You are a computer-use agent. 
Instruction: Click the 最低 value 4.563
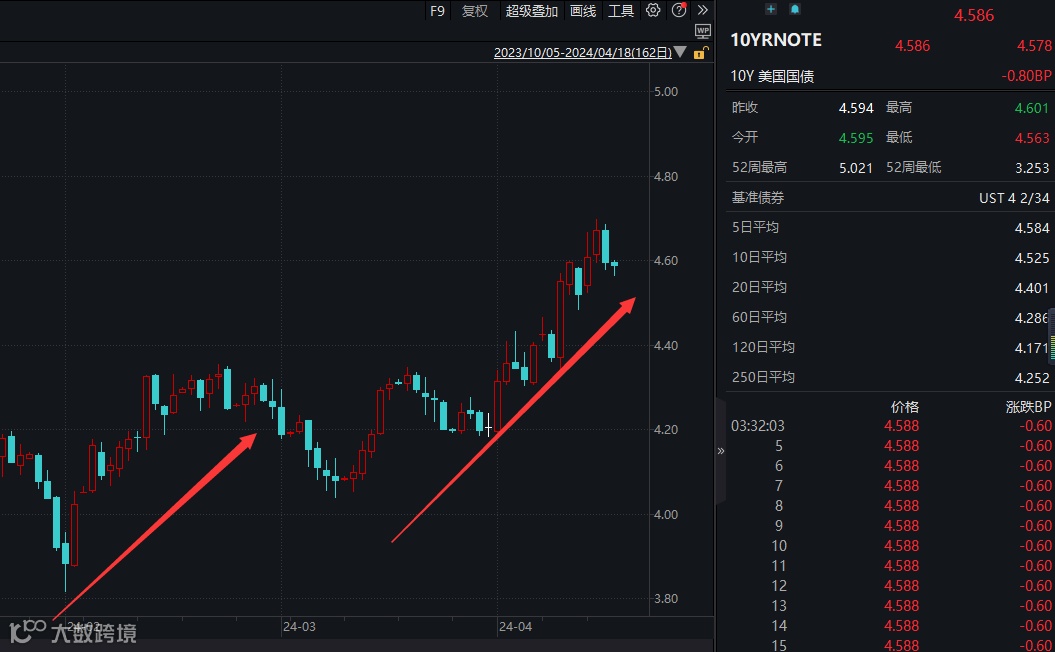click(x=1032, y=138)
